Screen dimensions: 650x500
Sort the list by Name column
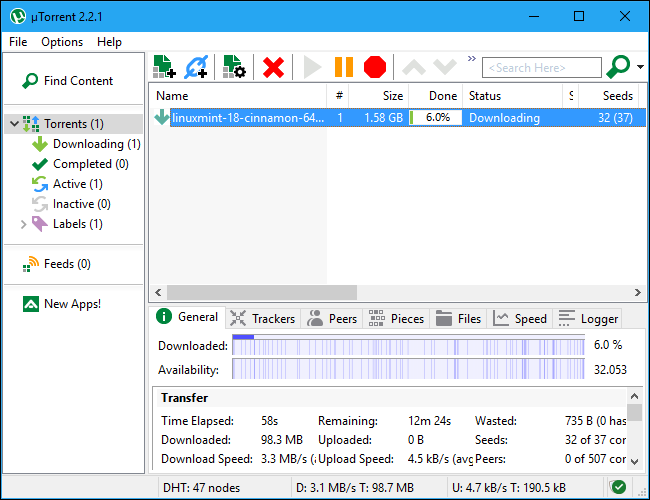238,96
